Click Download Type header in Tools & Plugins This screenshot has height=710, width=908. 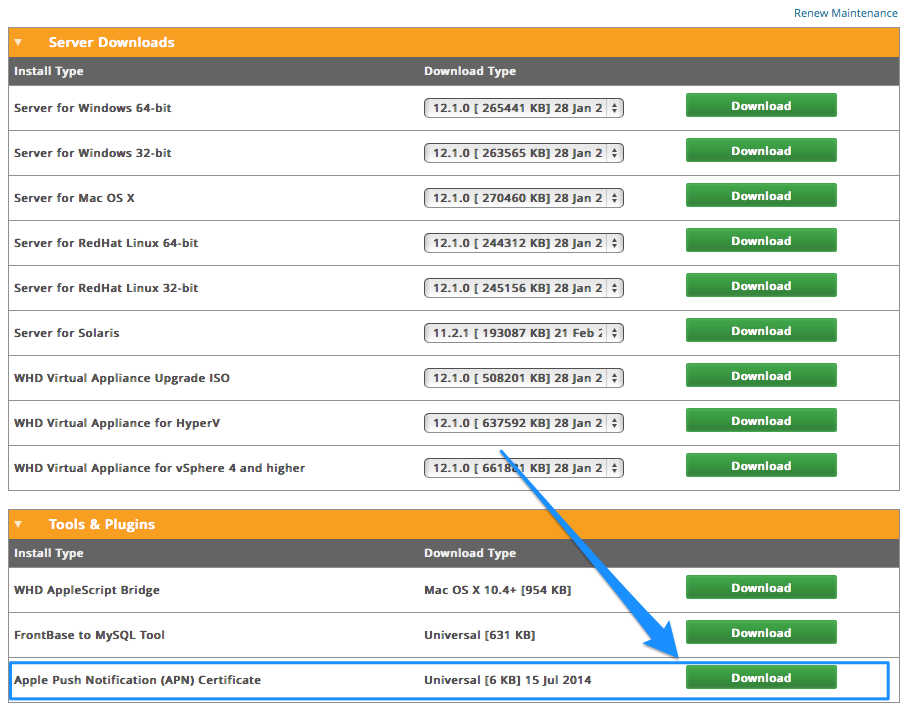pos(470,553)
